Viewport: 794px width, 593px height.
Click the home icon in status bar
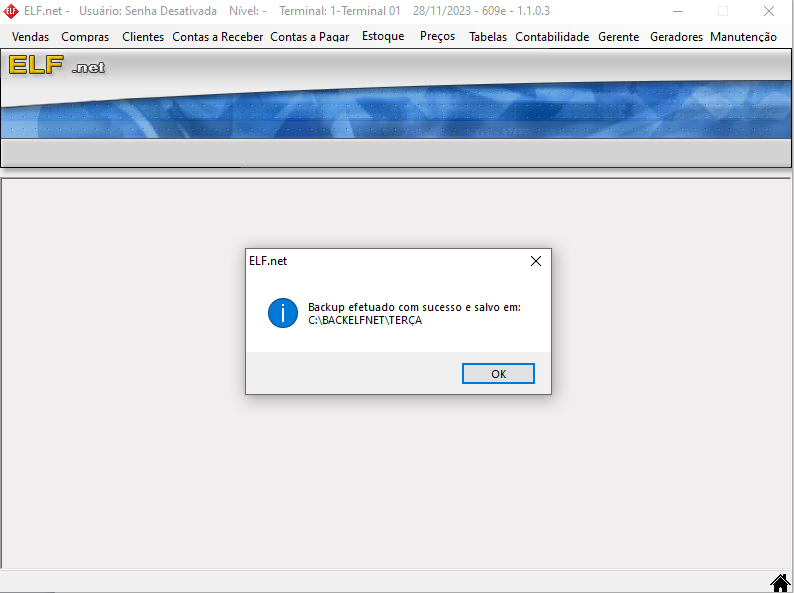(780, 582)
